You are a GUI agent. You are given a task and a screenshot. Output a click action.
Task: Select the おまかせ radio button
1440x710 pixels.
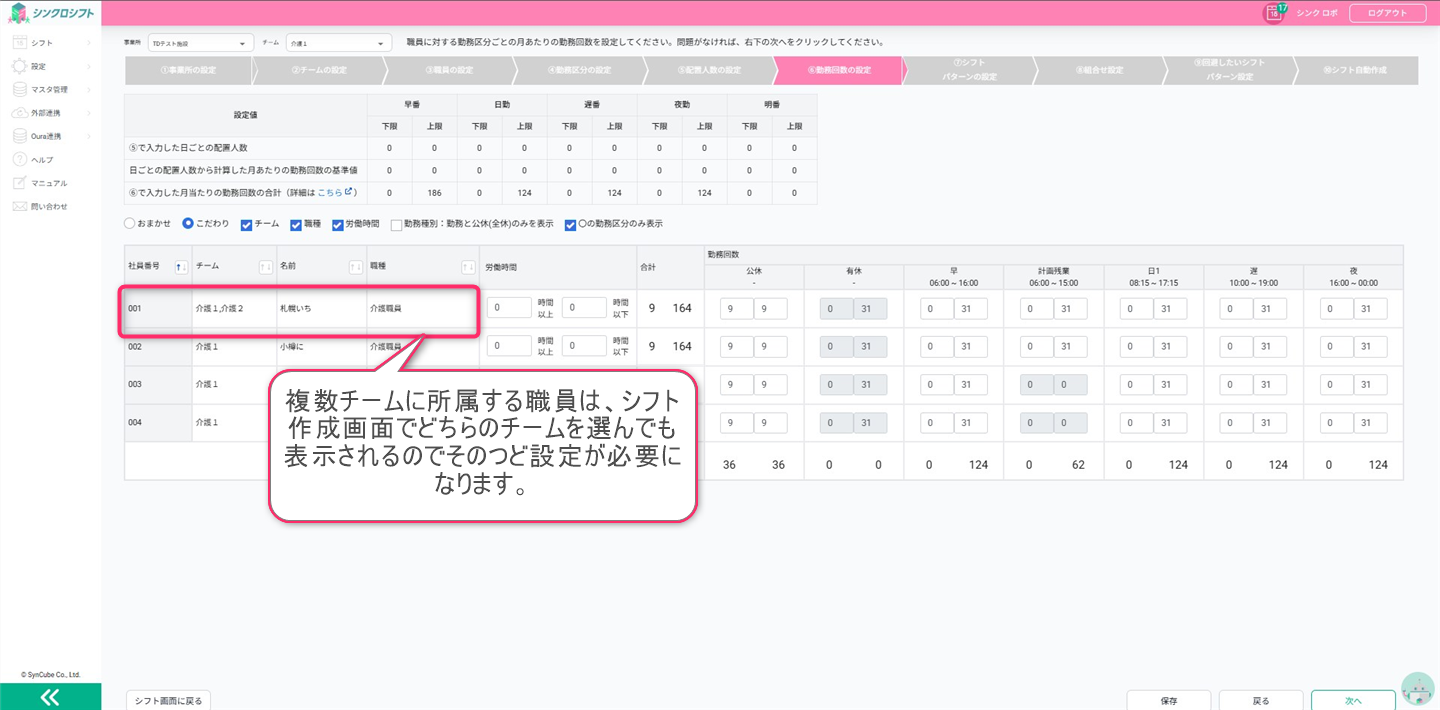click(130, 224)
